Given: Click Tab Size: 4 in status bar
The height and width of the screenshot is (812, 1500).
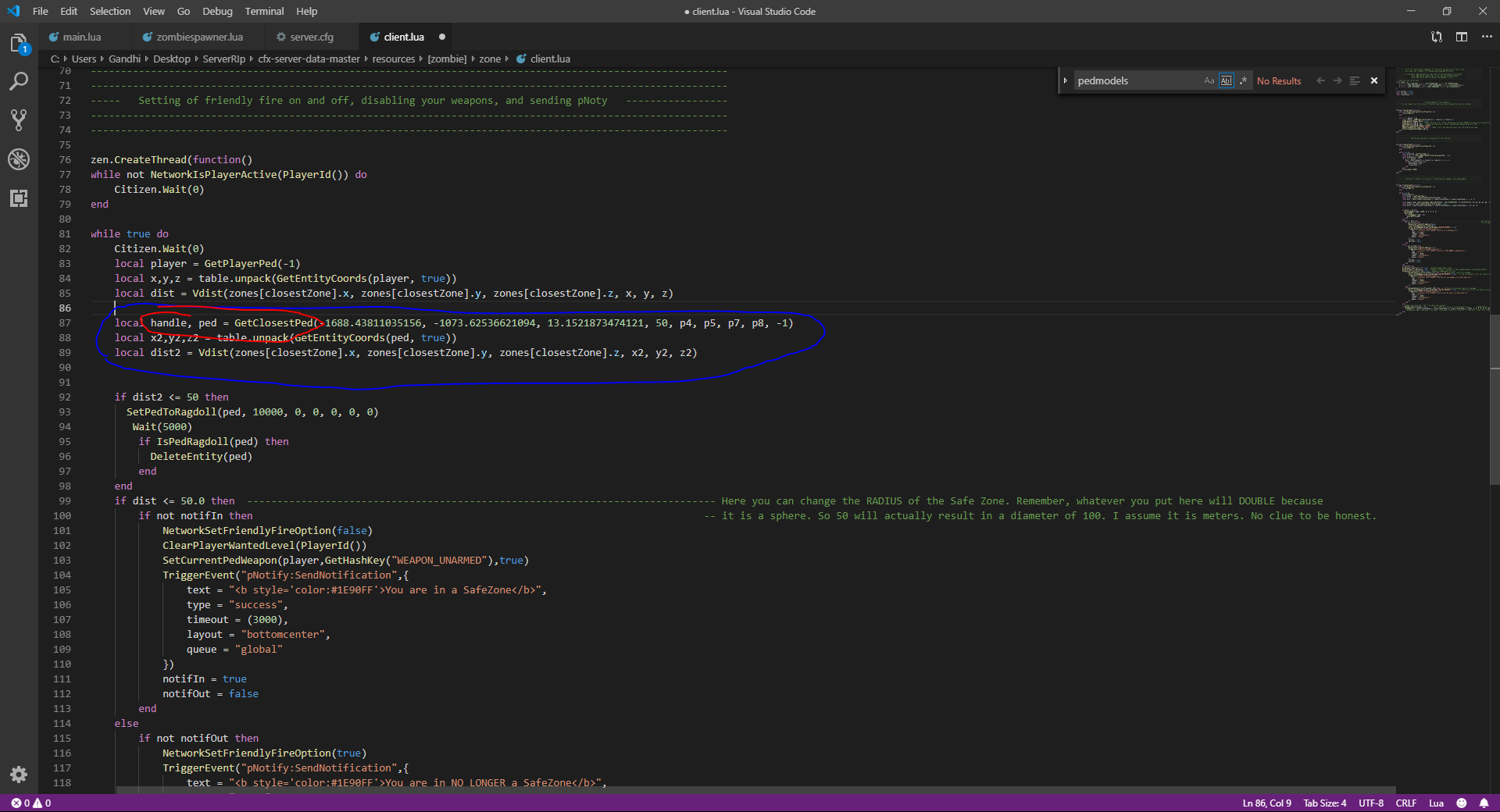Looking at the screenshot, I should coord(1324,803).
